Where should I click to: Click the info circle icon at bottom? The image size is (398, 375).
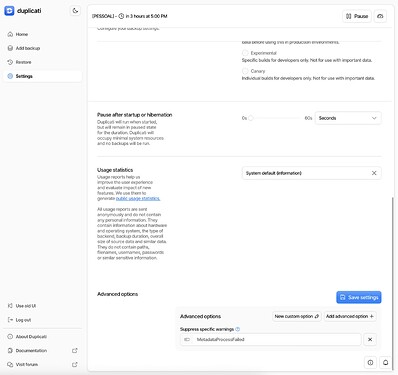coord(370,362)
